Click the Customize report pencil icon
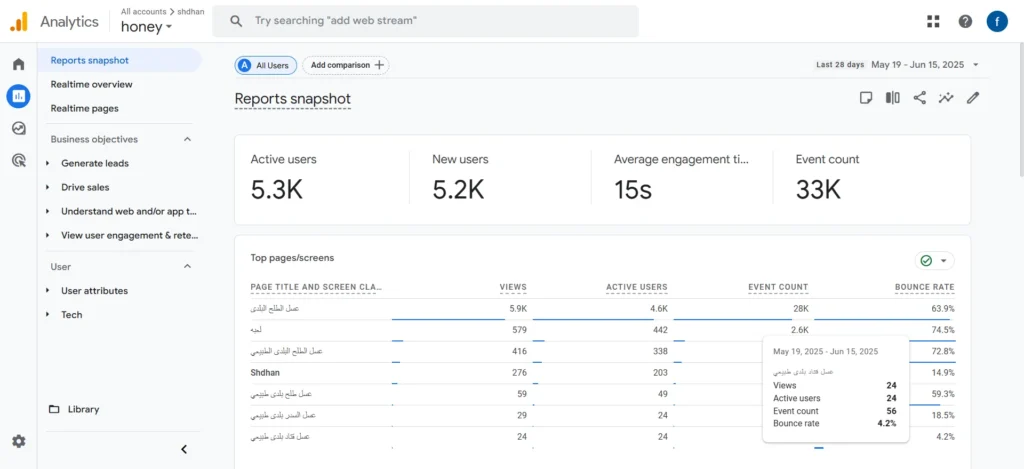The width and height of the screenshot is (1024, 469). (x=973, y=98)
